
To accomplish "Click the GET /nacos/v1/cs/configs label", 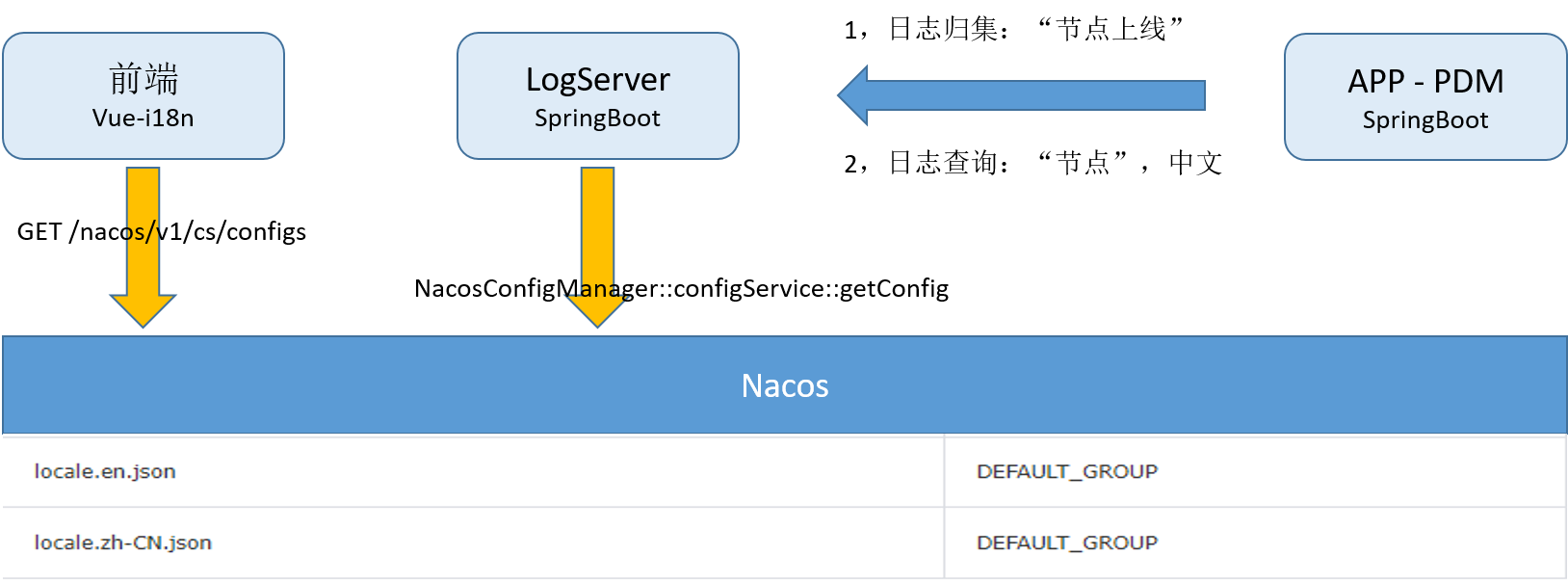I will click(162, 231).
